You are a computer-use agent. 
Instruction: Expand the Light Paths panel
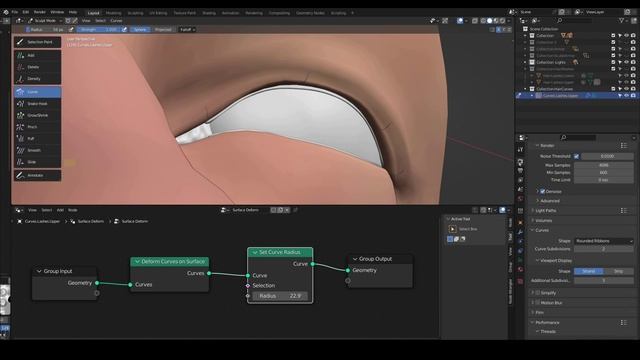[545, 211]
